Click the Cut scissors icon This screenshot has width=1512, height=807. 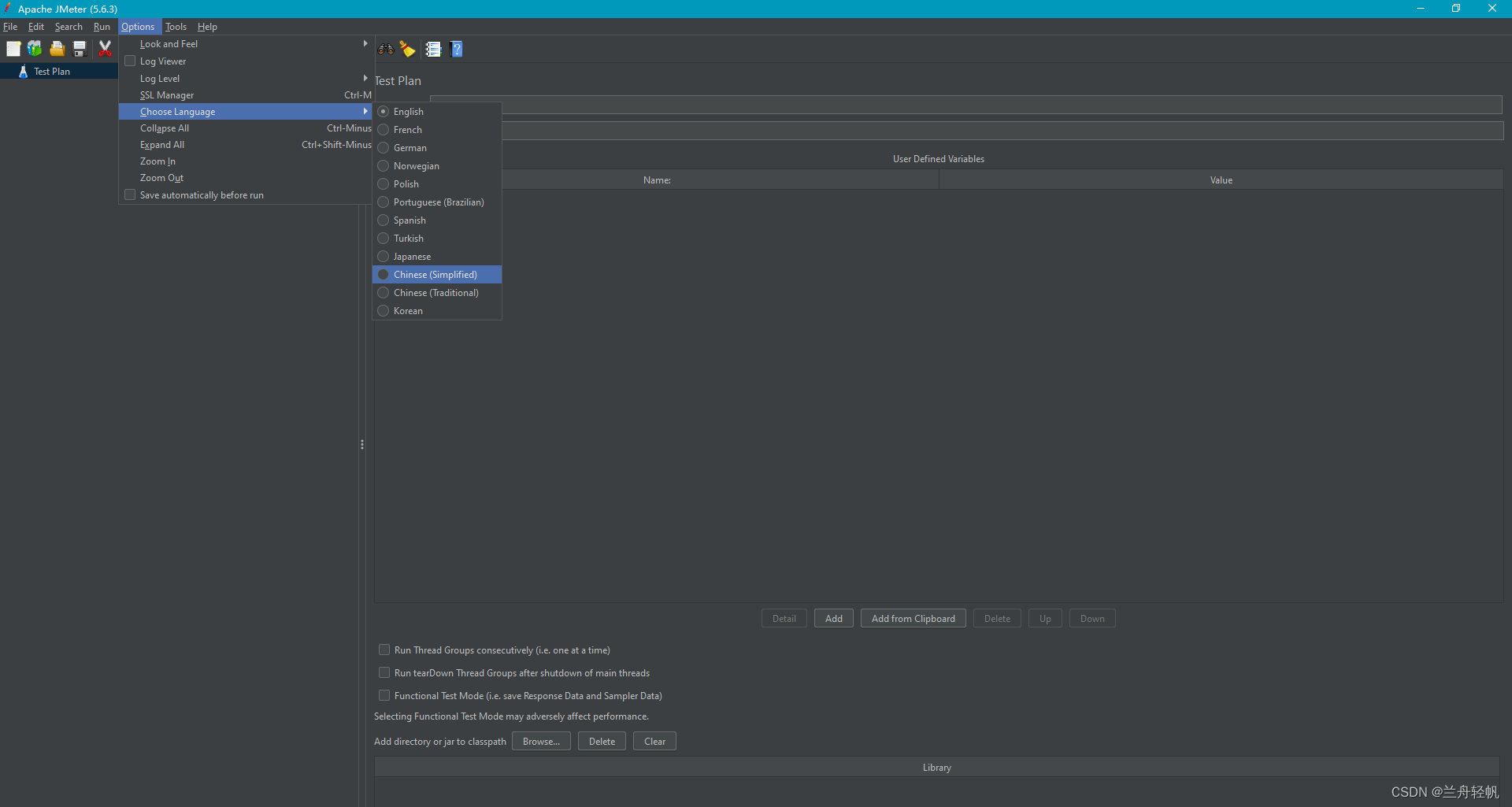[x=105, y=49]
